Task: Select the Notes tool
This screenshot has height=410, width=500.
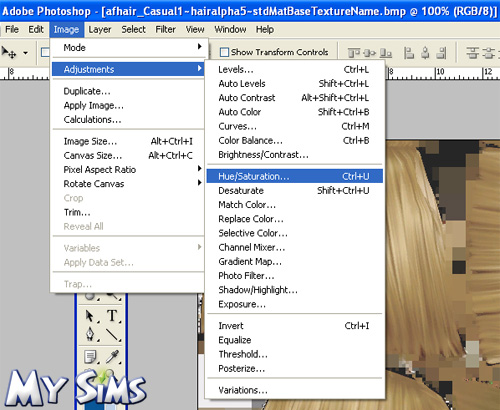Action: [90, 357]
